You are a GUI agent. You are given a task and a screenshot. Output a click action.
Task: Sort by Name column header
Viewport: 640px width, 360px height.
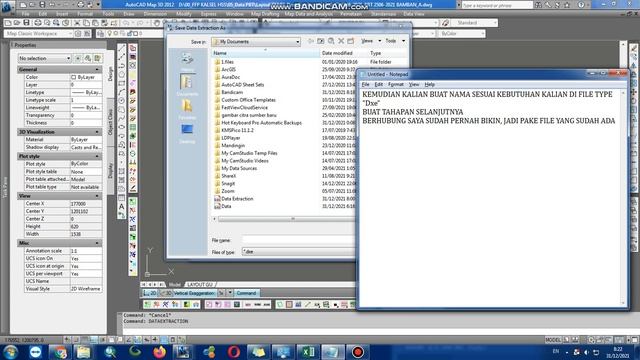coord(265,53)
